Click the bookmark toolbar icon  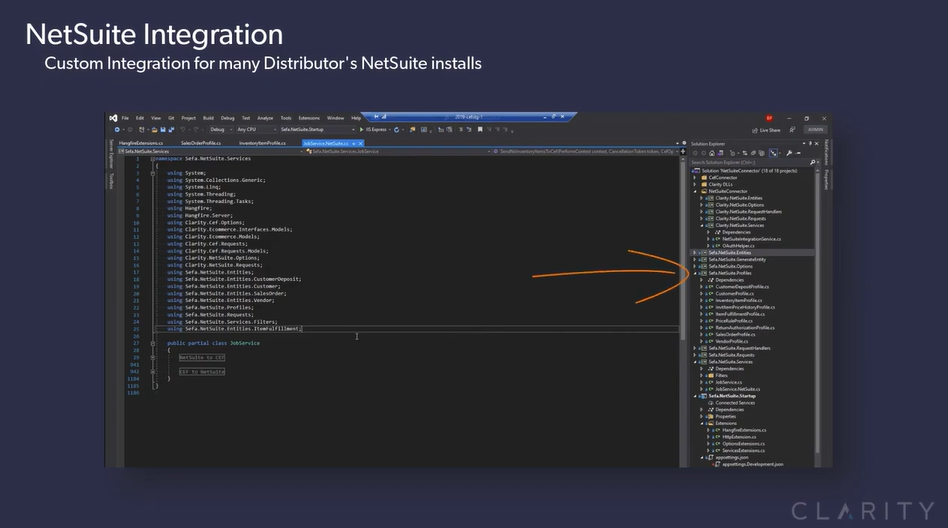click(x=480, y=129)
